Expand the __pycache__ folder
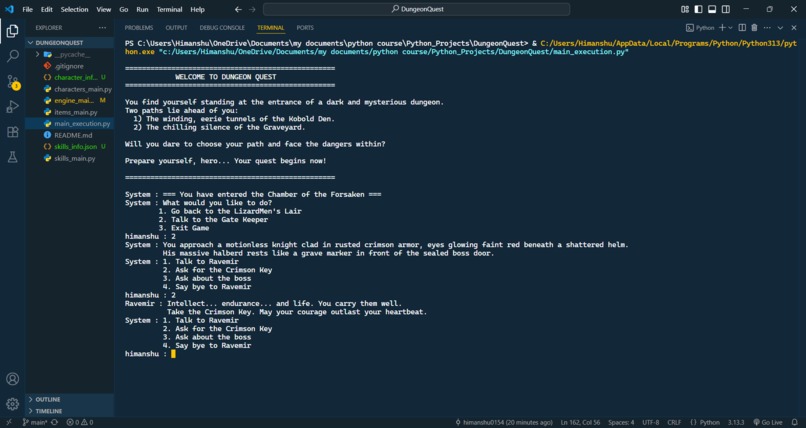This screenshot has width=806, height=428. click(x=69, y=54)
